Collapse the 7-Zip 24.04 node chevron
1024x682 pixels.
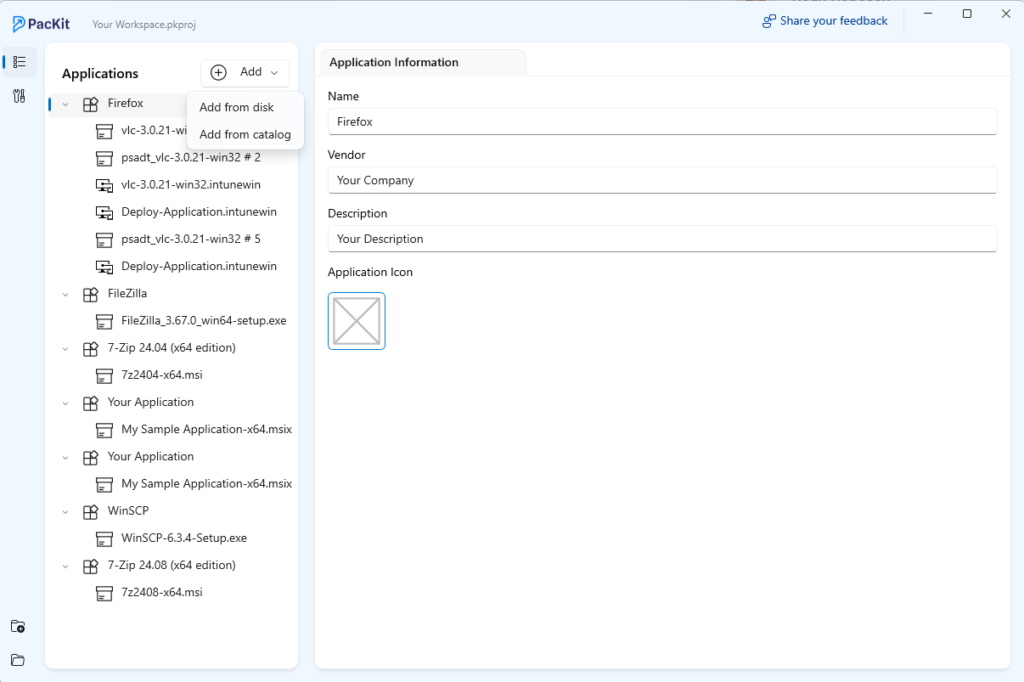[65, 349]
